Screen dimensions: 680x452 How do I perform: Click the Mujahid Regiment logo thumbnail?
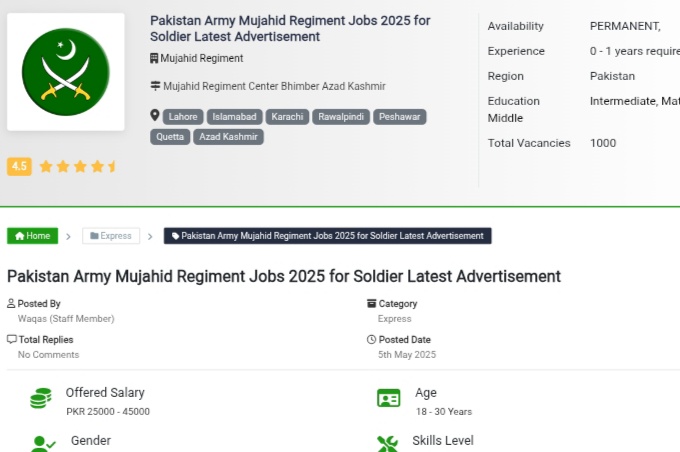65,72
